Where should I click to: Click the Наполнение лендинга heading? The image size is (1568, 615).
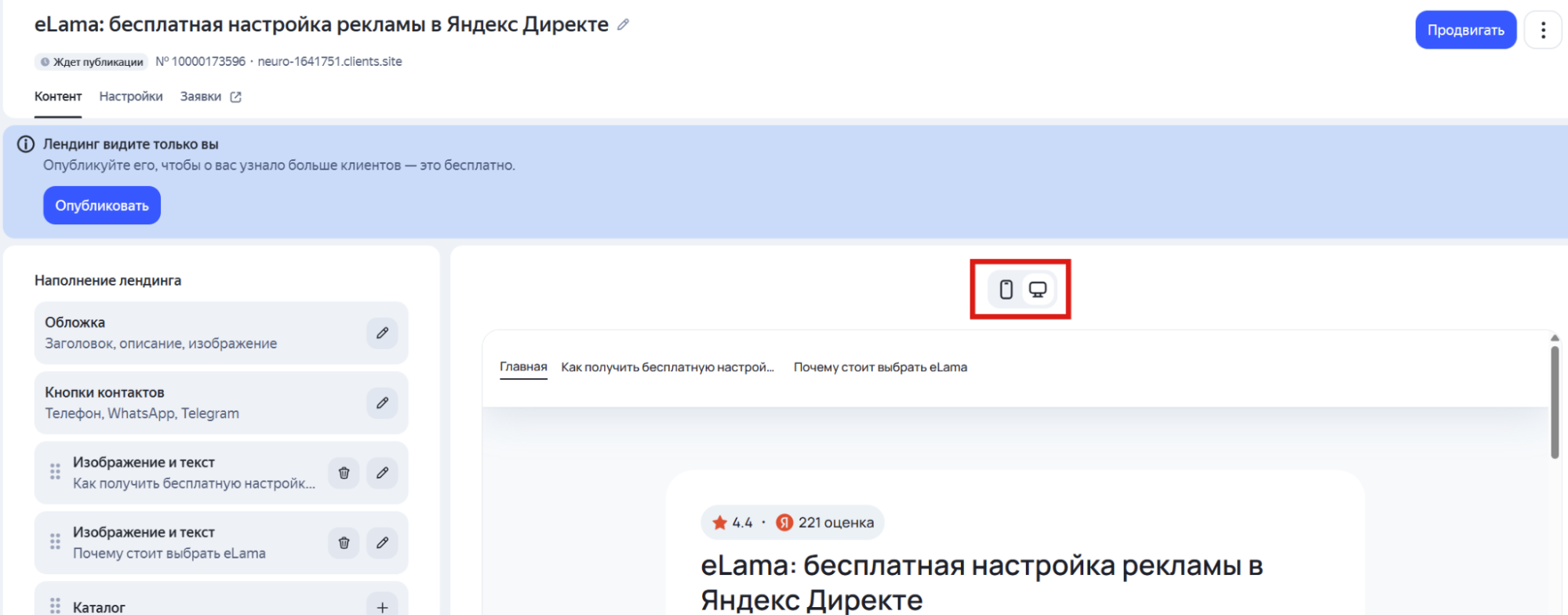pyautogui.click(x=107, y=280)
